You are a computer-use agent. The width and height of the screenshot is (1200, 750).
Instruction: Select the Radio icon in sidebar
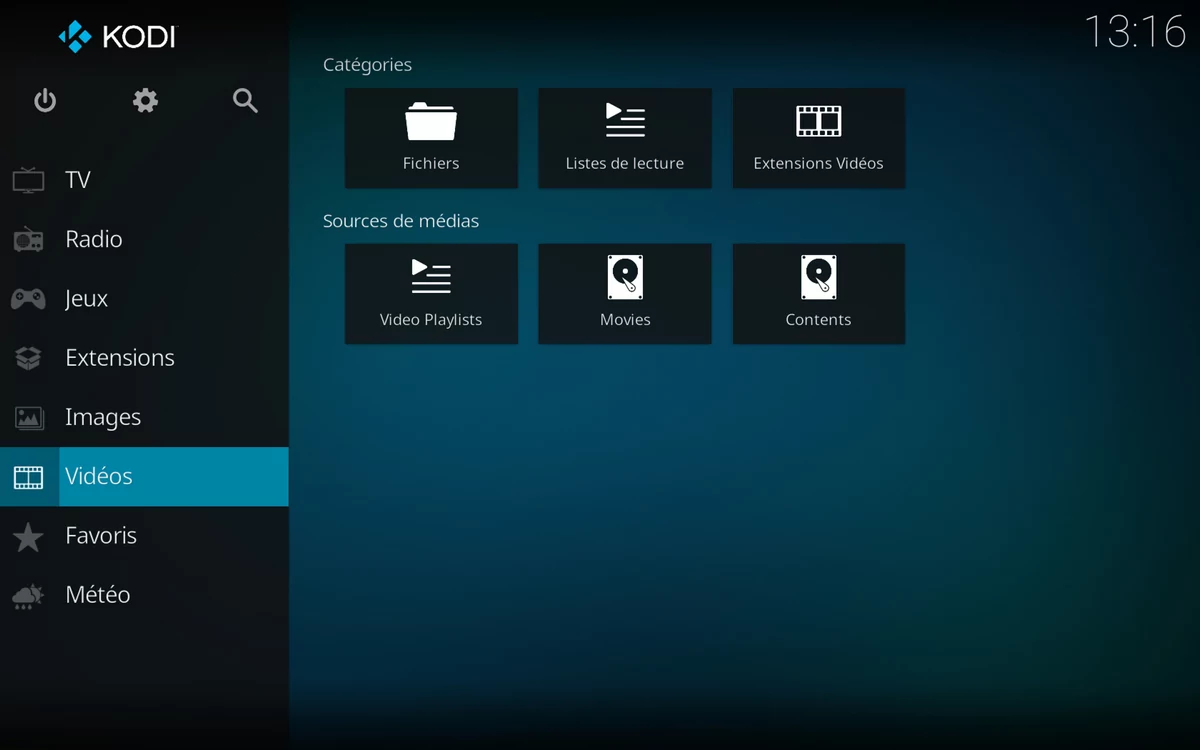[28, 239]
